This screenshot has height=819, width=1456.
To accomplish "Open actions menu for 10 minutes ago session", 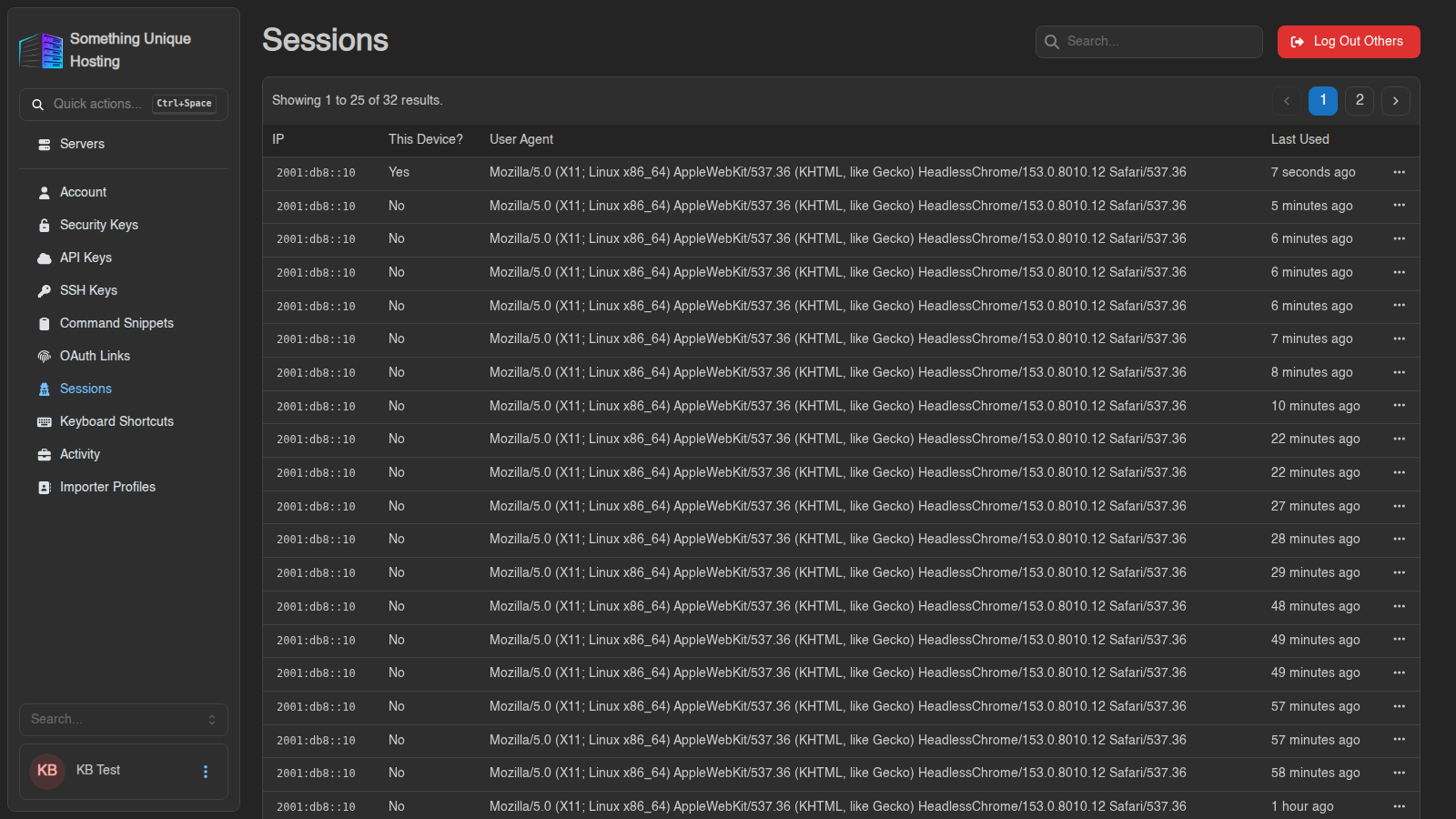I will pos(1399,406).
